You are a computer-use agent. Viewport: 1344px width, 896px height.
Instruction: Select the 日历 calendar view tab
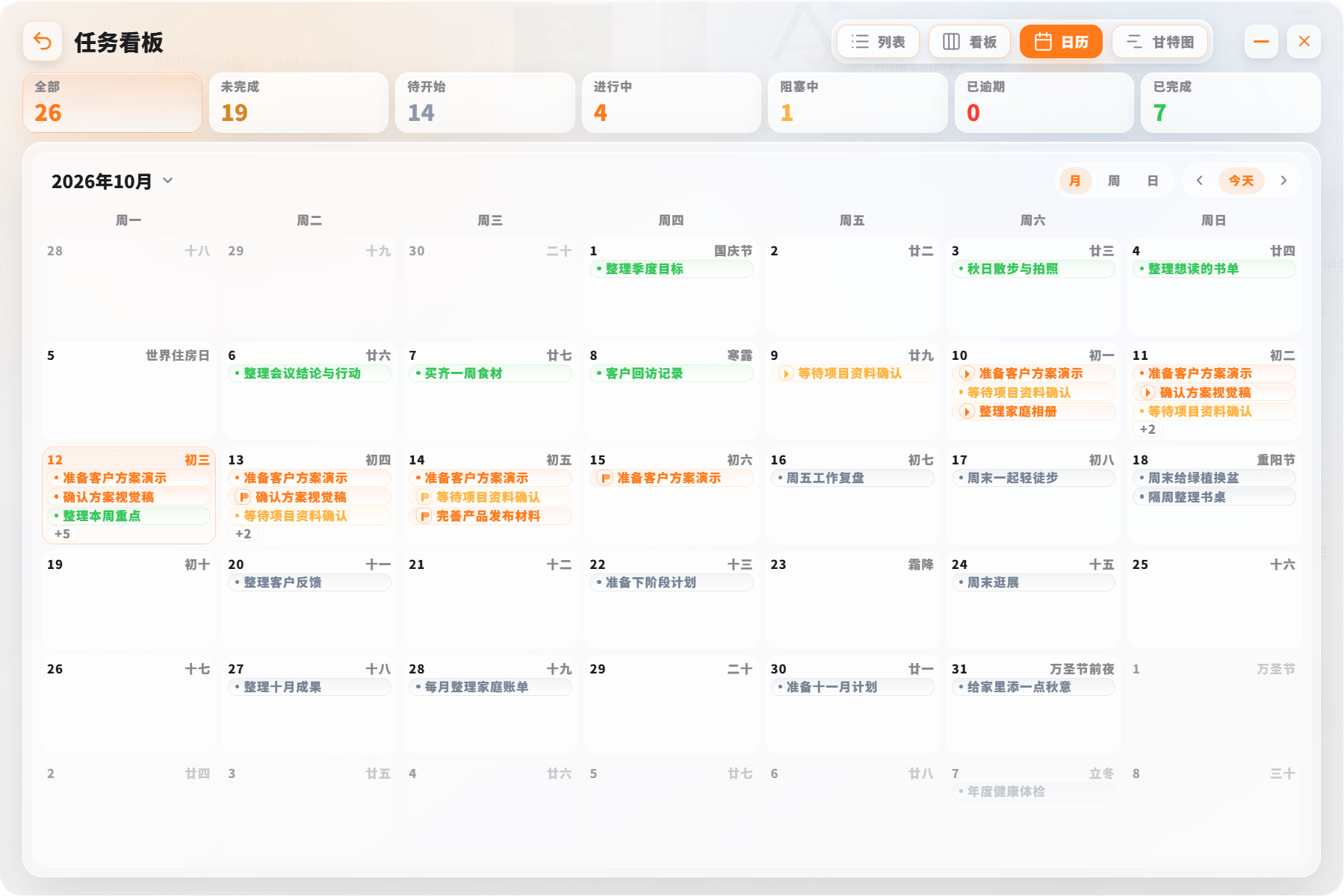[x=1062, y=42]
